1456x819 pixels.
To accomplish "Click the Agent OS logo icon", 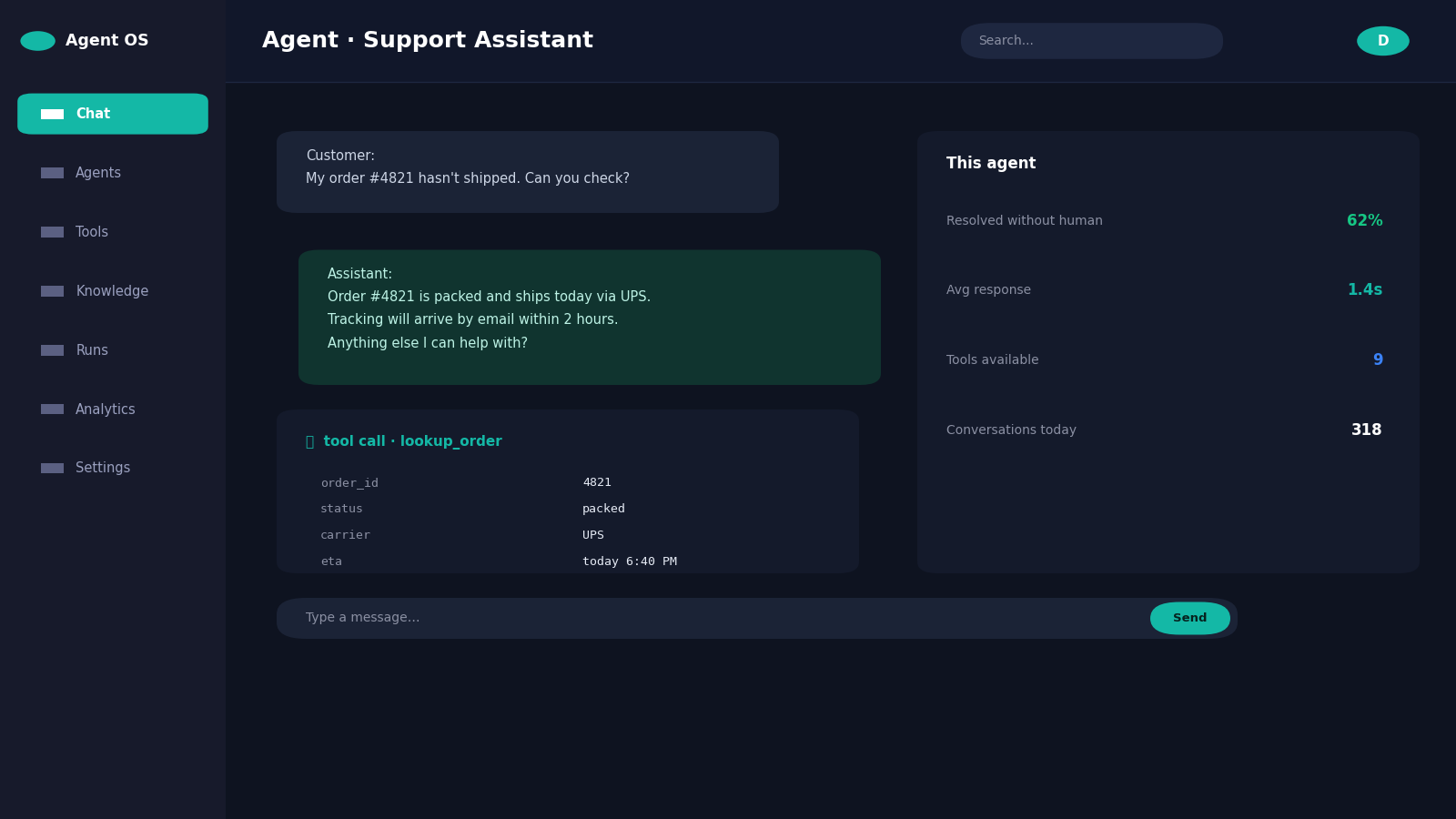I will pos(37,41).
